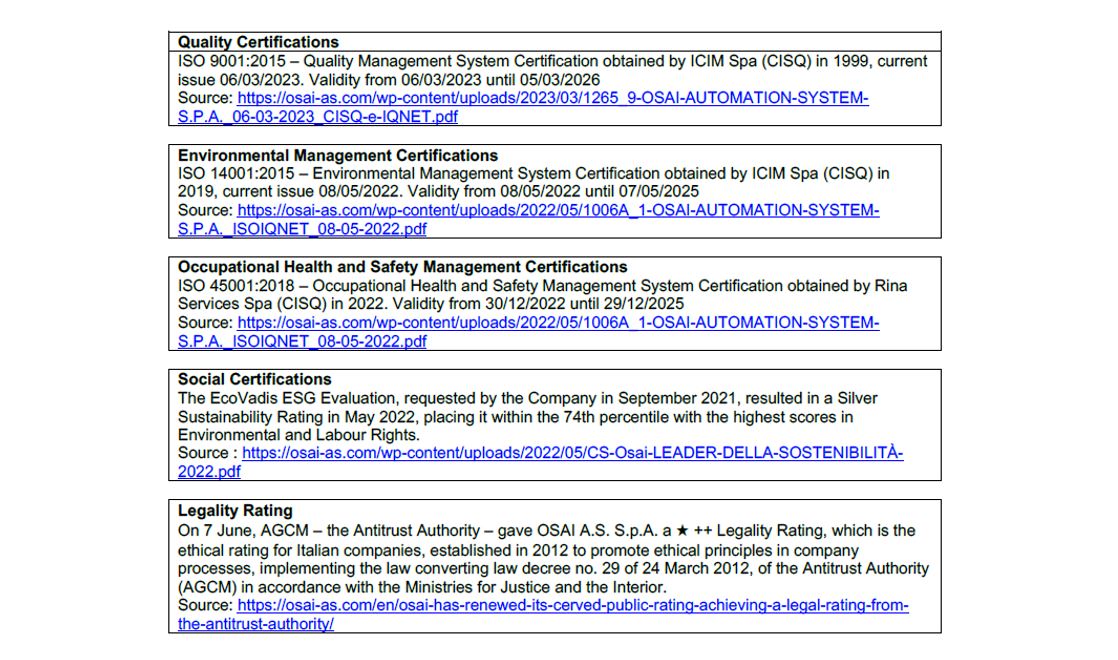Click the 'On 7 June, AGCM' text
This screenshot has height=660, width=1118.
238,531
